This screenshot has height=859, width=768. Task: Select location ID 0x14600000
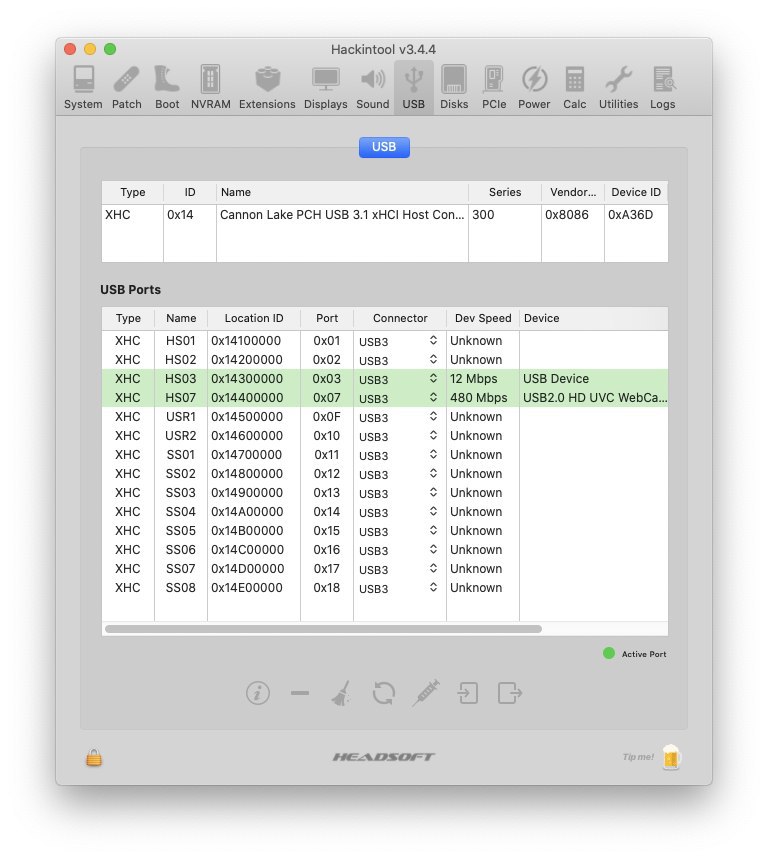[247, 436]
